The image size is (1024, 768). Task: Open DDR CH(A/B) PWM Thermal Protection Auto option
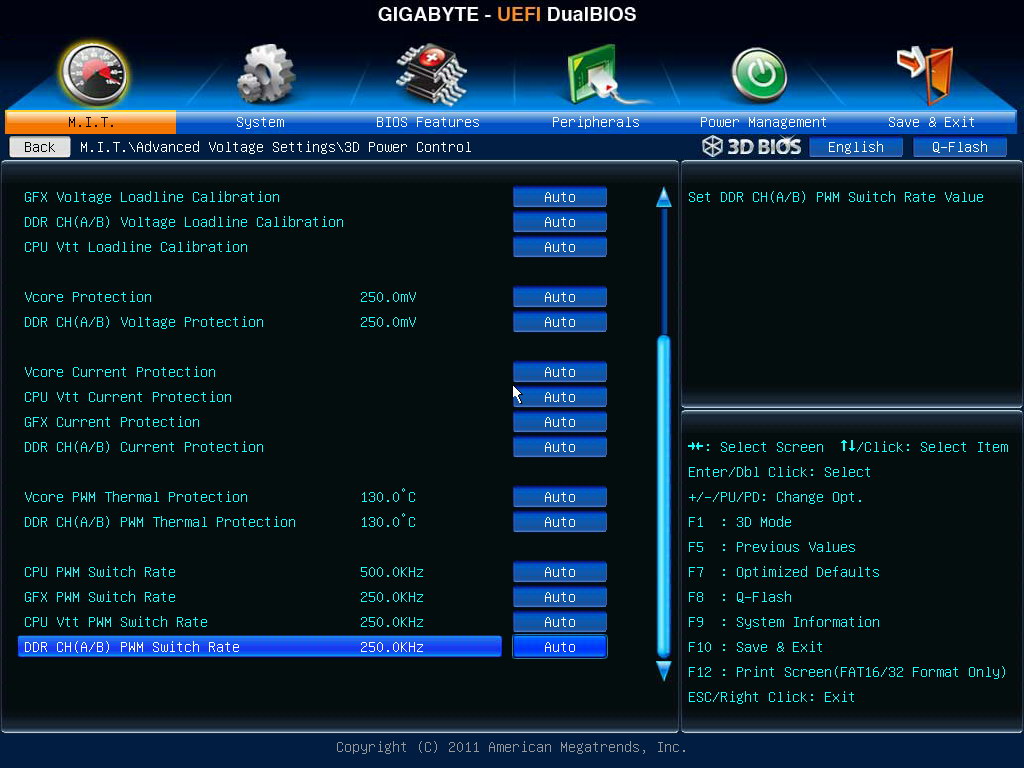[560, 522]
